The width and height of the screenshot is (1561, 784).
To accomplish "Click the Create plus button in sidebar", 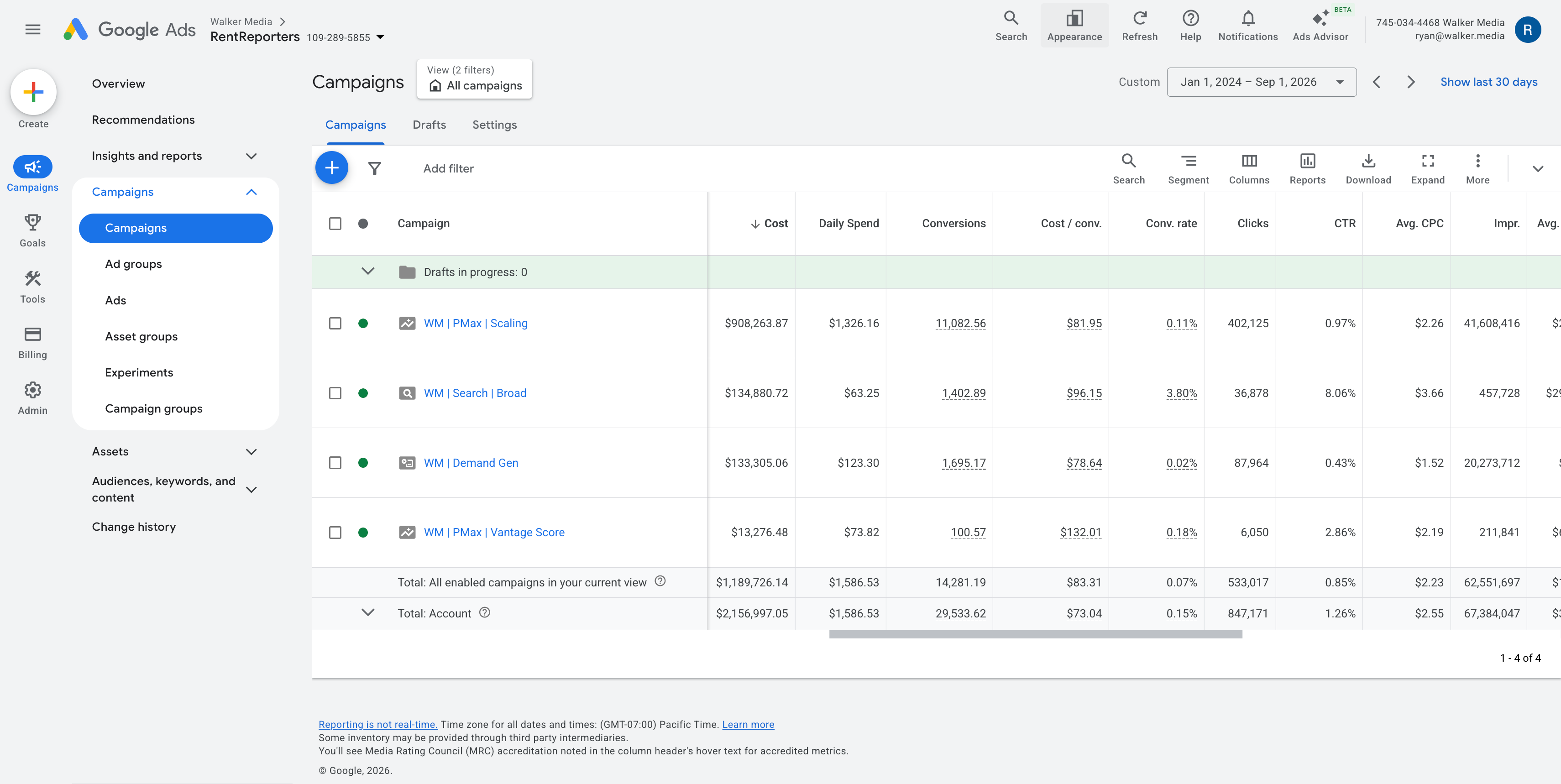I will click(x=33, y=92).
